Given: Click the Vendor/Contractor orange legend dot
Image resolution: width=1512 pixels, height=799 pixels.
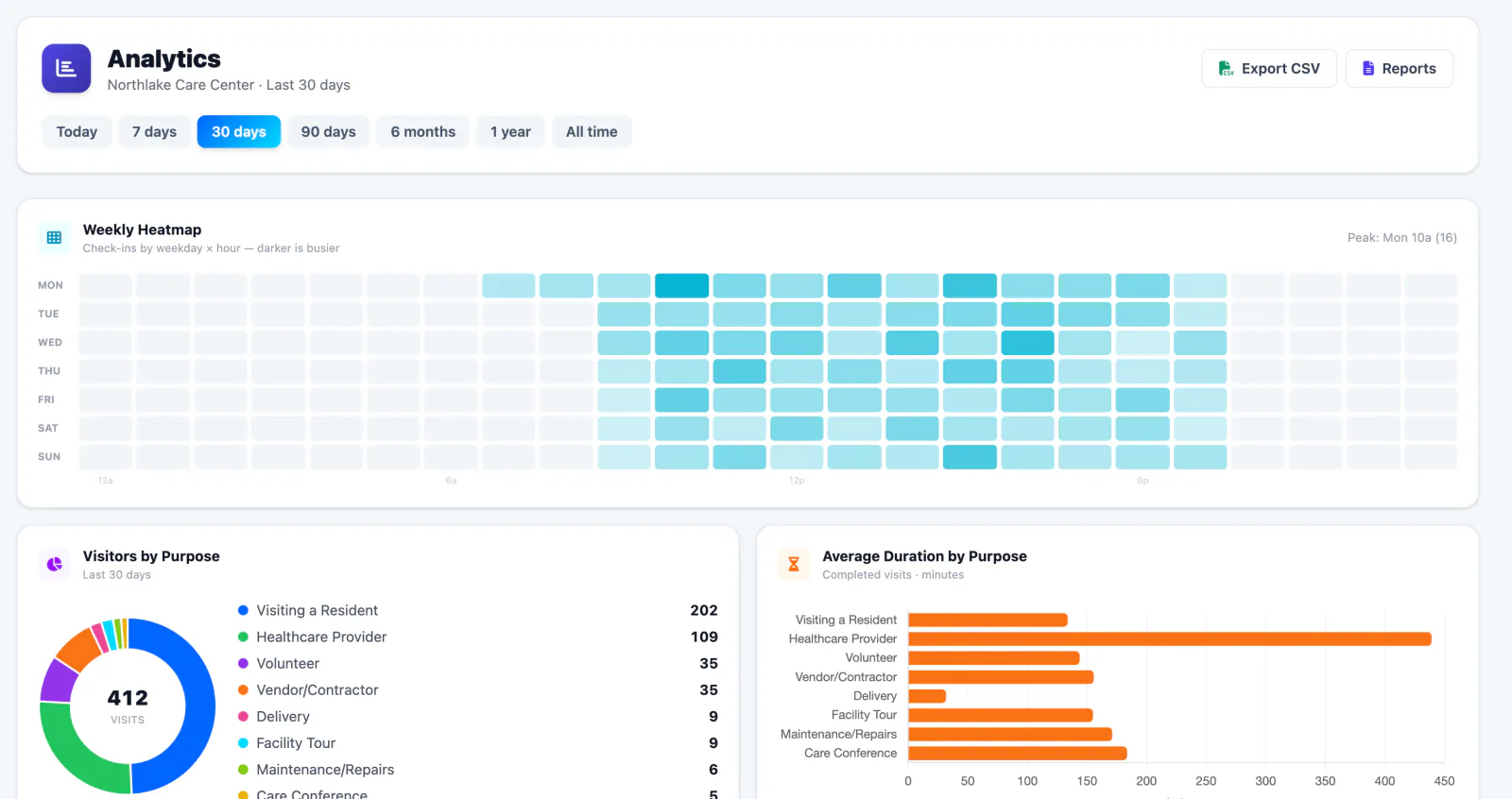Looking at the screenshot, I should 243,689.
